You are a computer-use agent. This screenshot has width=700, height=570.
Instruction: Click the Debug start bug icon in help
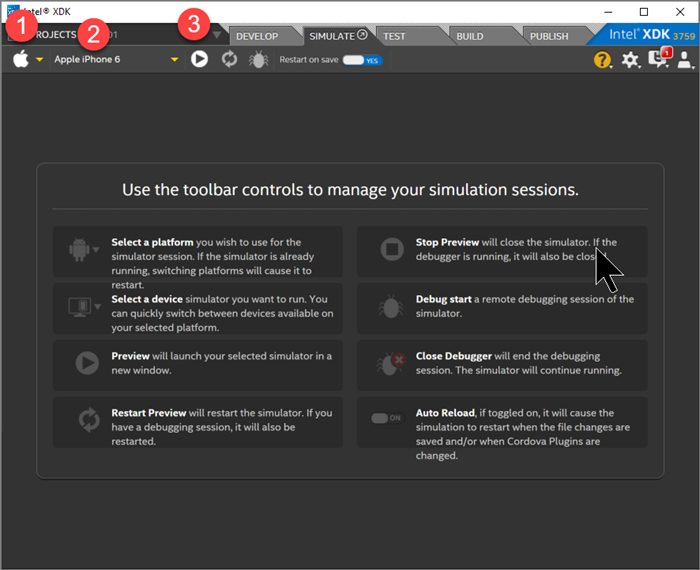pos(391,306)
